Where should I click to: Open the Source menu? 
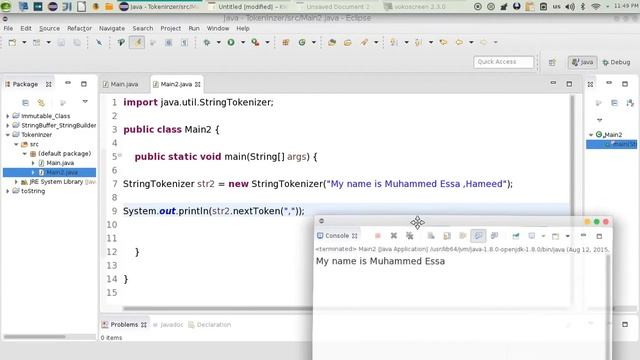pos(49,29)
